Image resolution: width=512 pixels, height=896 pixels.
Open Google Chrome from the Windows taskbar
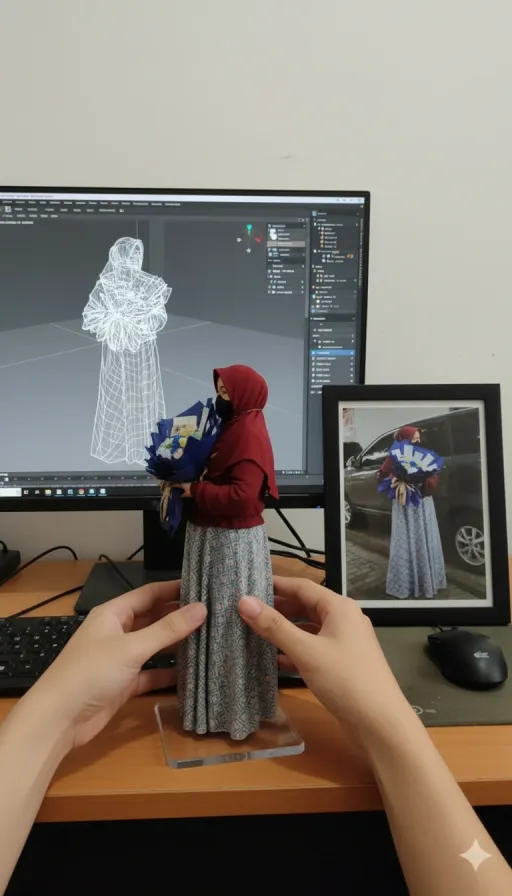pos(81,492)
